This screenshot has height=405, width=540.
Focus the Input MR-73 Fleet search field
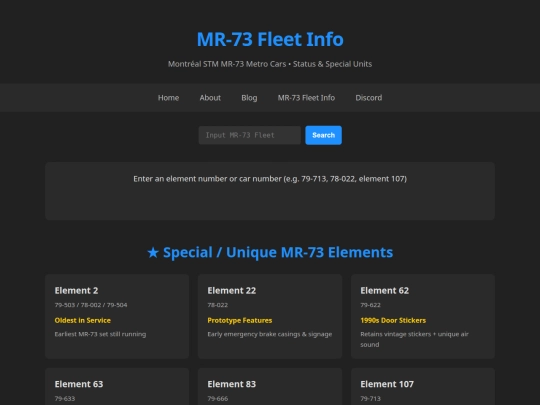250,135
